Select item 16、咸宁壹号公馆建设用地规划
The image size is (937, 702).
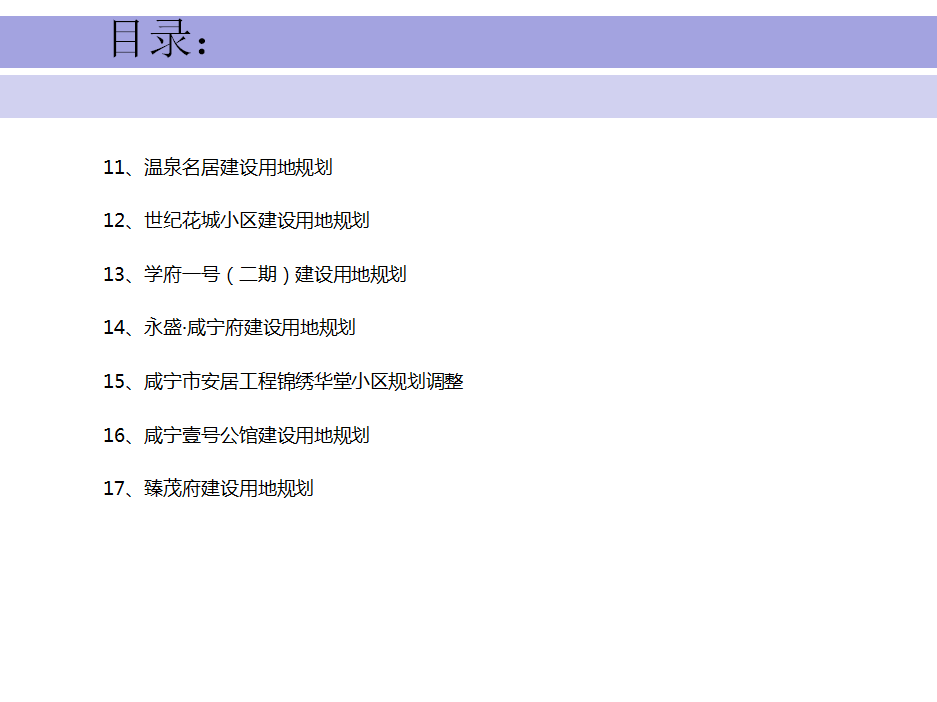236,435
